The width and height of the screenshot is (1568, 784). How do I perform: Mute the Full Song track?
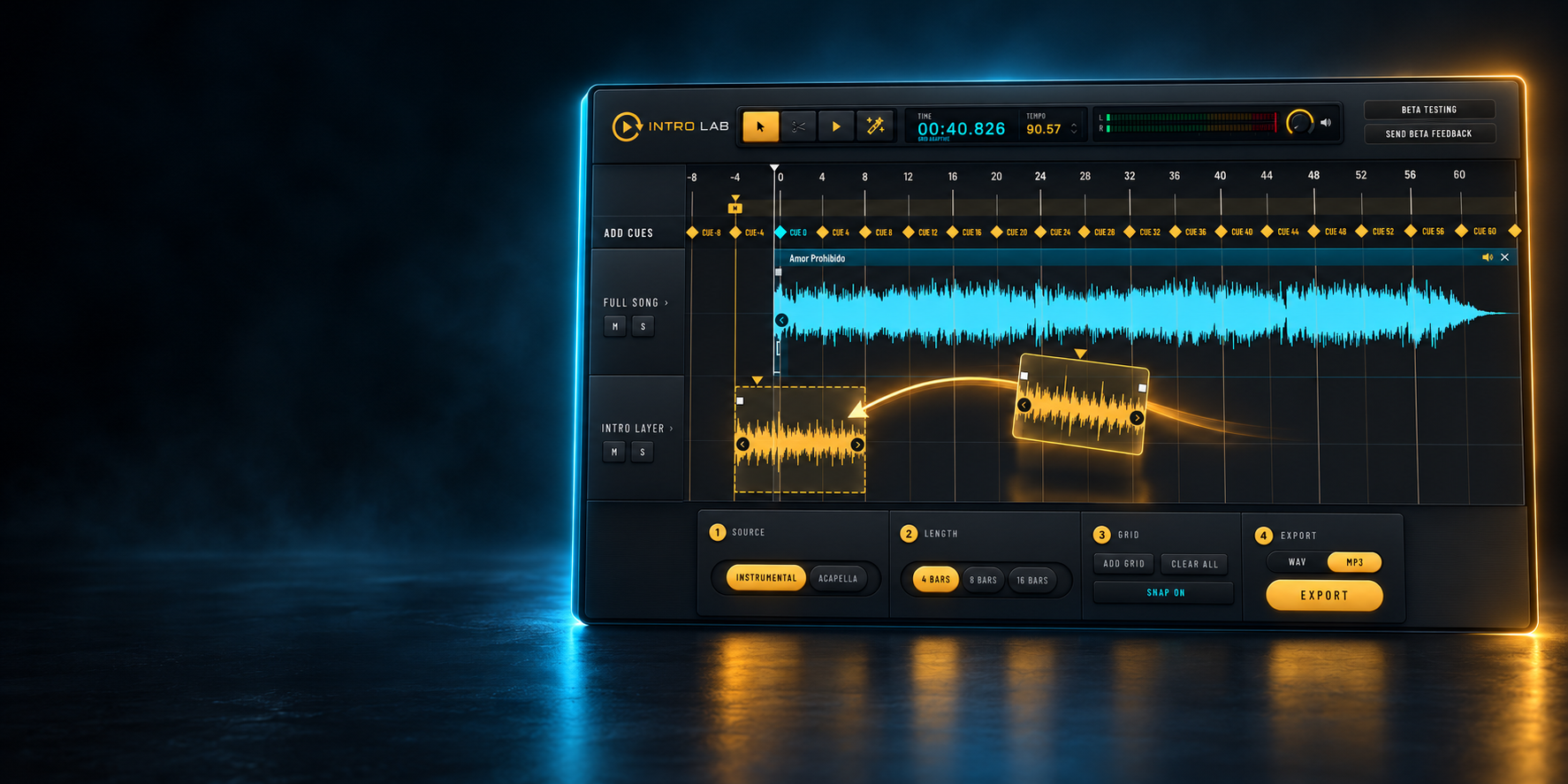coord(615,326)
